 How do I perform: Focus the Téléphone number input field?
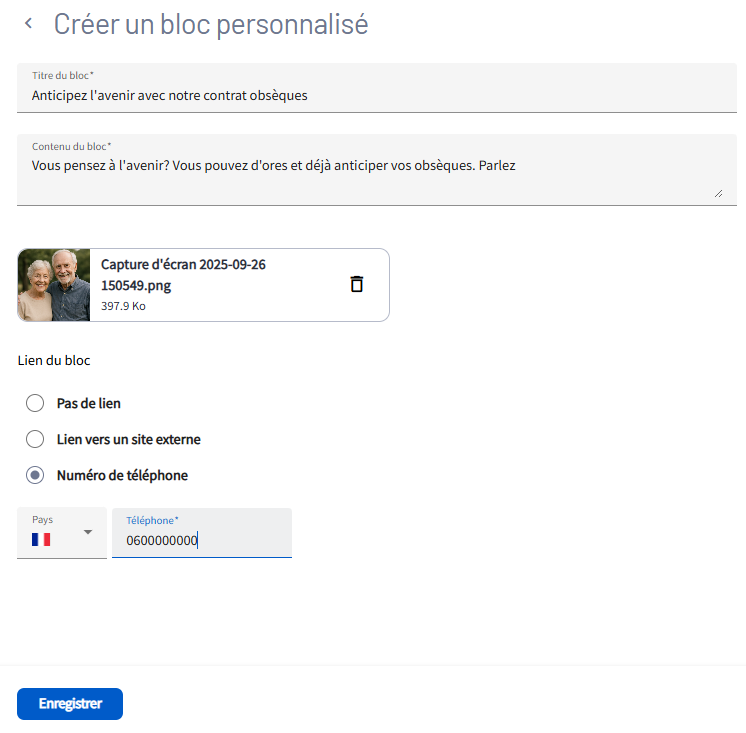click(x=200, y=541)
